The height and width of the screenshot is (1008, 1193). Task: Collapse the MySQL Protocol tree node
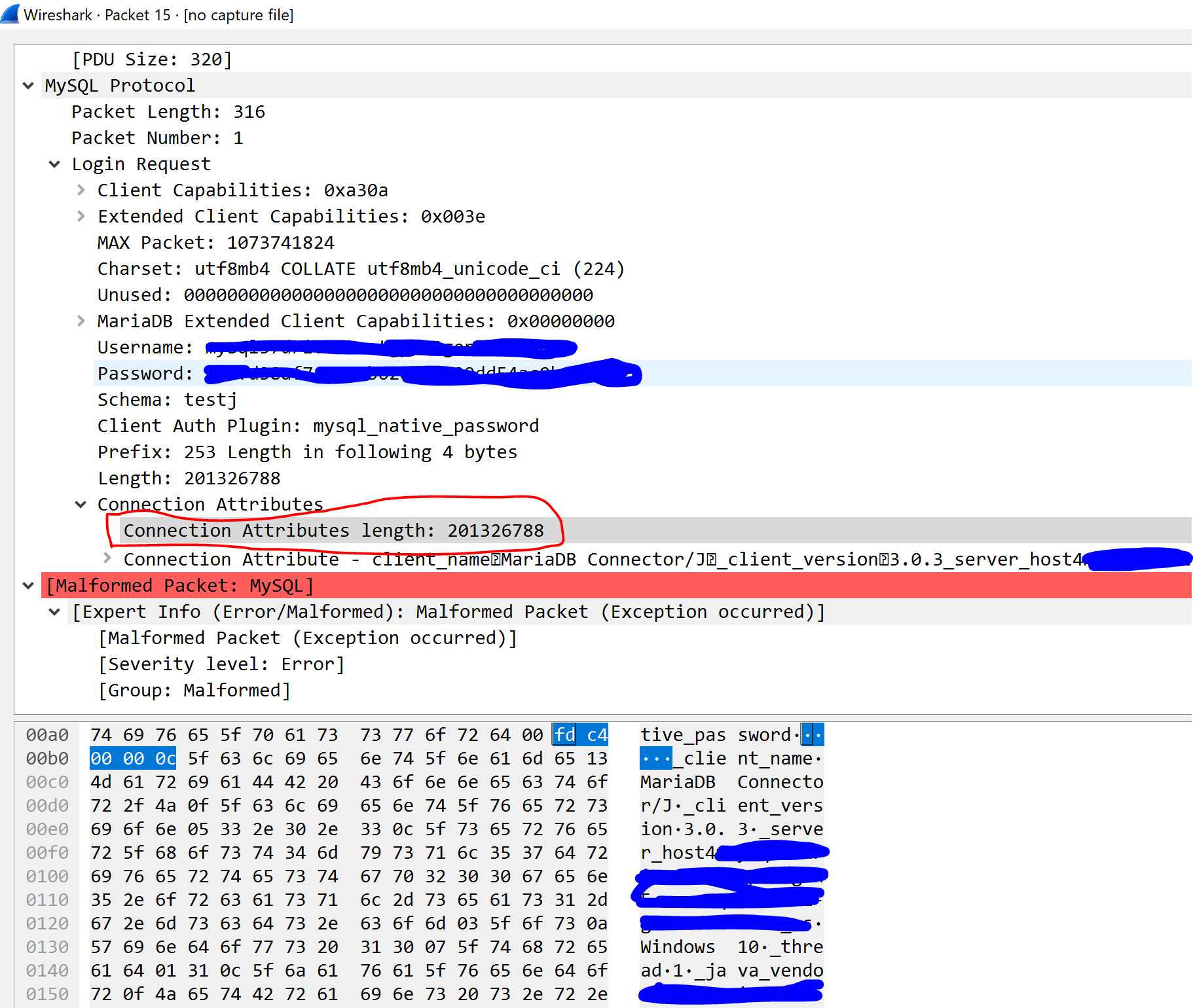[x=28, y=86]
